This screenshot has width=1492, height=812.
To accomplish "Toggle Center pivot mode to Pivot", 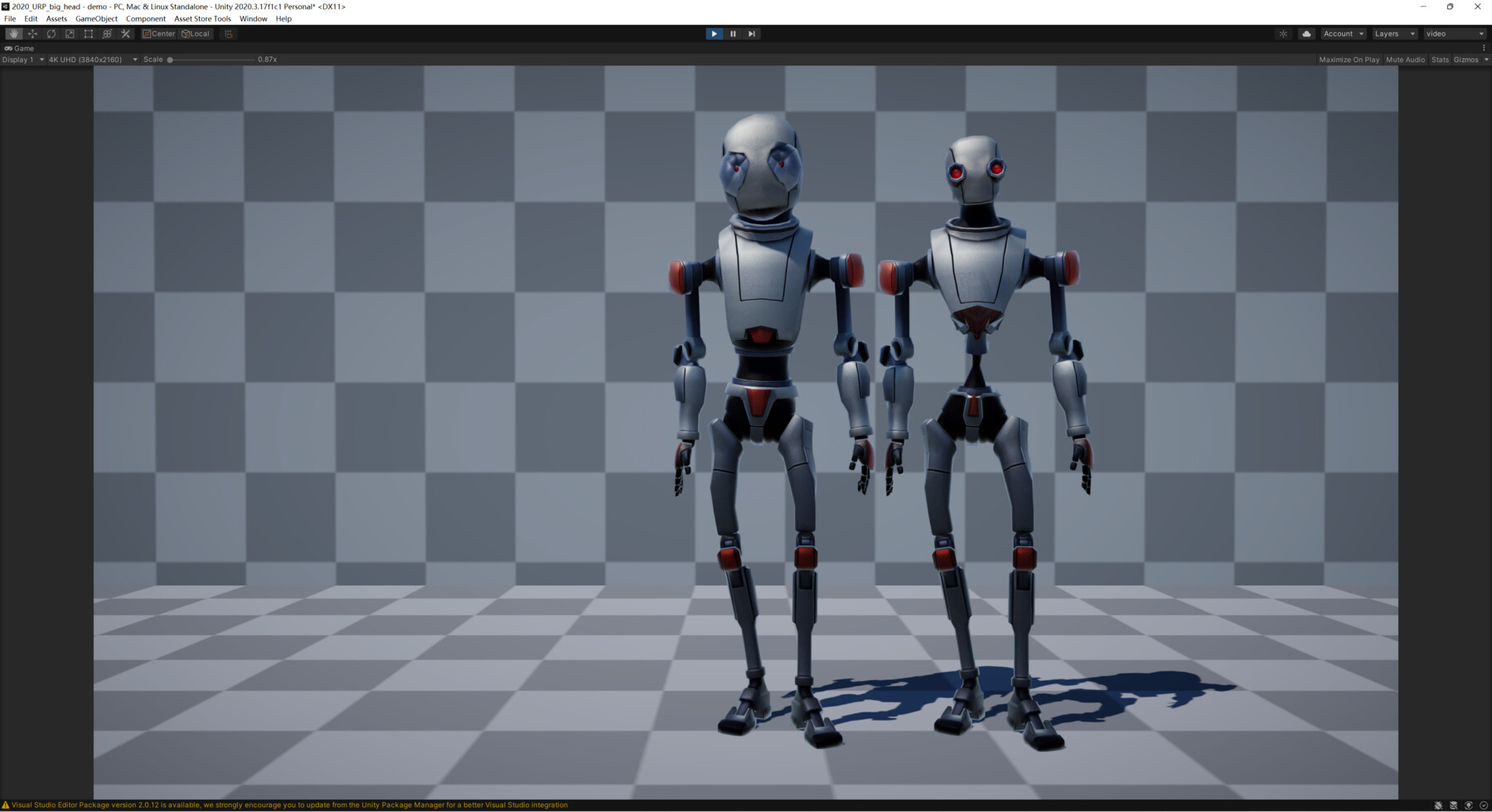I will pos(158,34).
